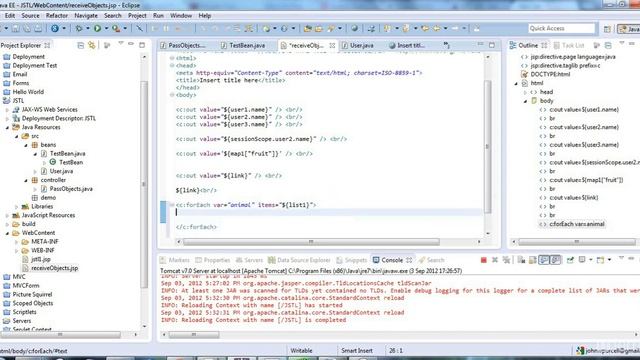This screenshot has height=360, width=640.
Task: Click the blue globe web browser icon
Action: click(x=354, y=28)
